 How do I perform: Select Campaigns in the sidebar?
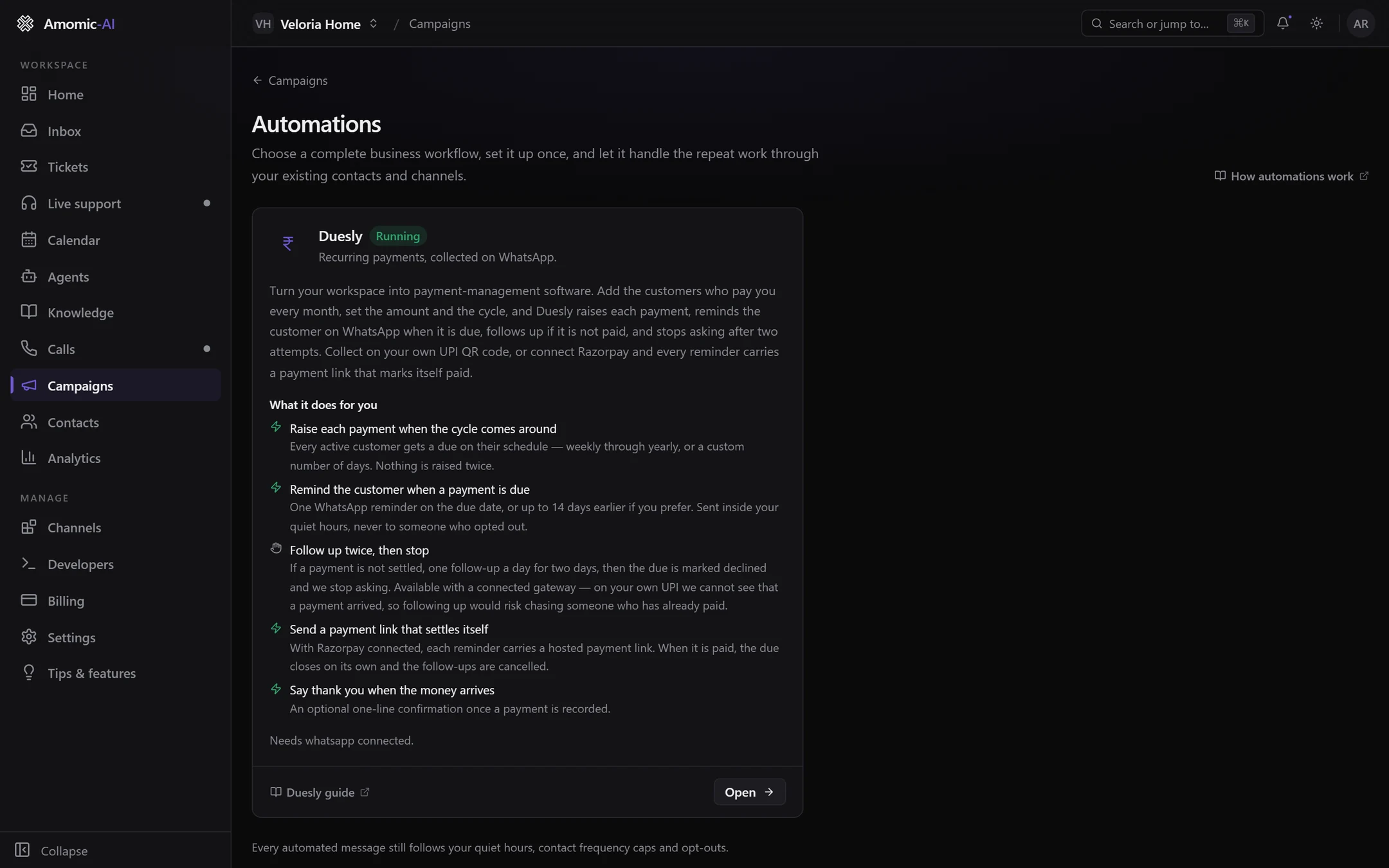point(116,385)
